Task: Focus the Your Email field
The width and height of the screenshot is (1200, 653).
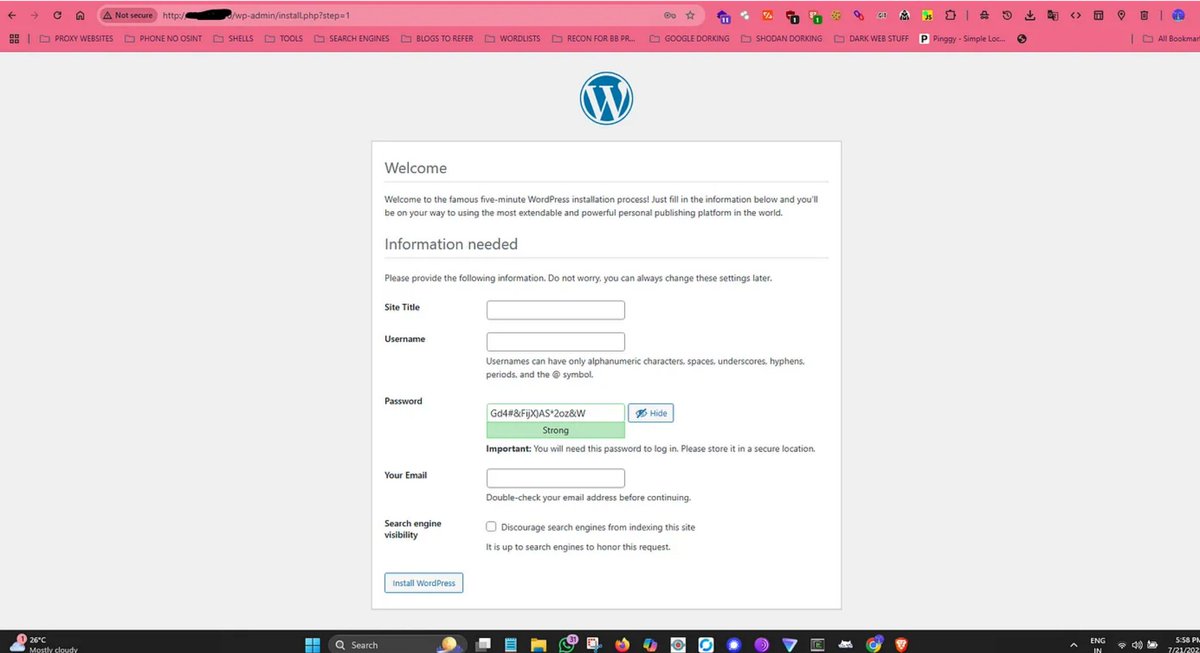Action: pos(555,478)
